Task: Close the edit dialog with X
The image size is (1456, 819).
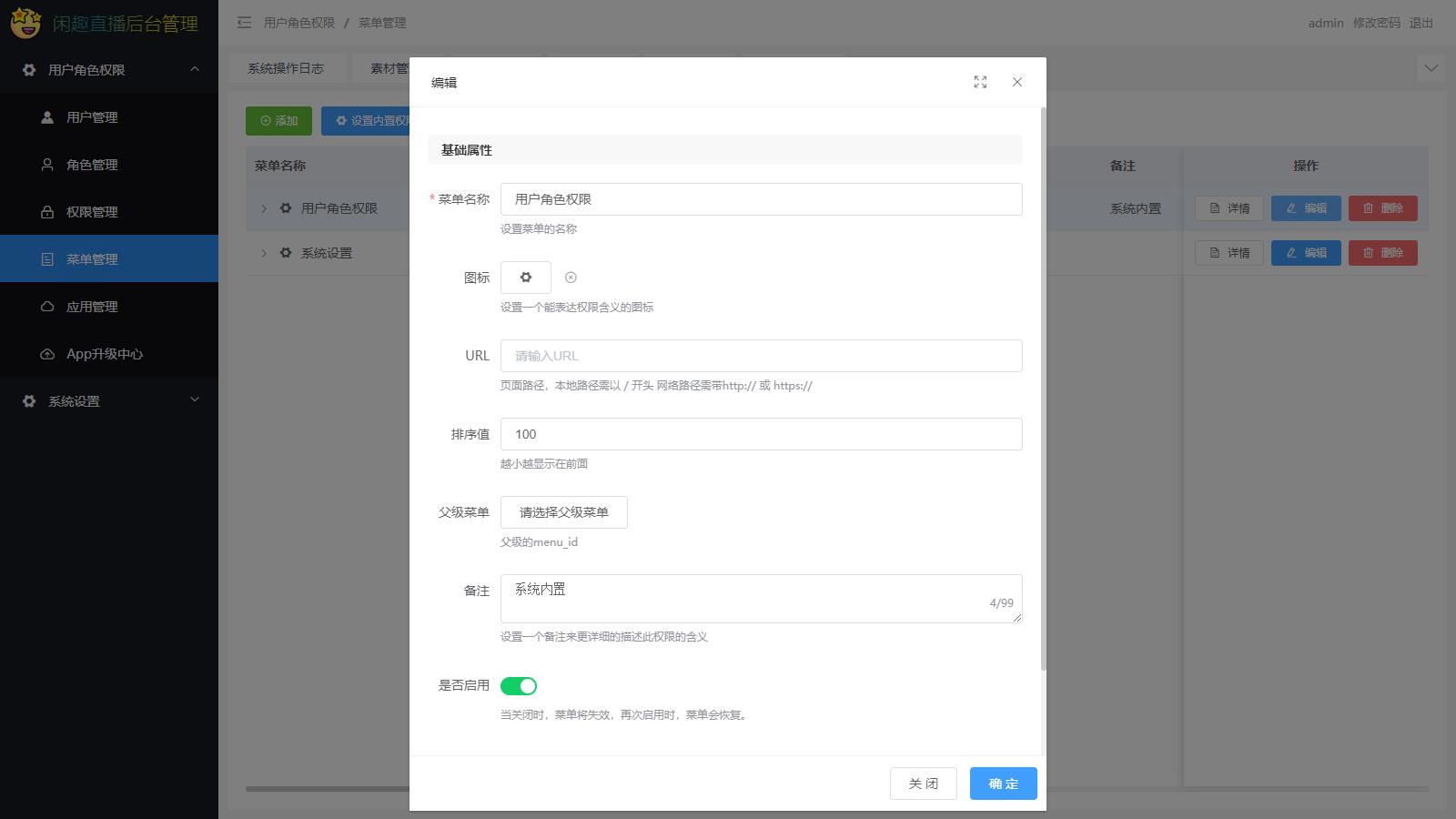Action: click(1017, 82)
